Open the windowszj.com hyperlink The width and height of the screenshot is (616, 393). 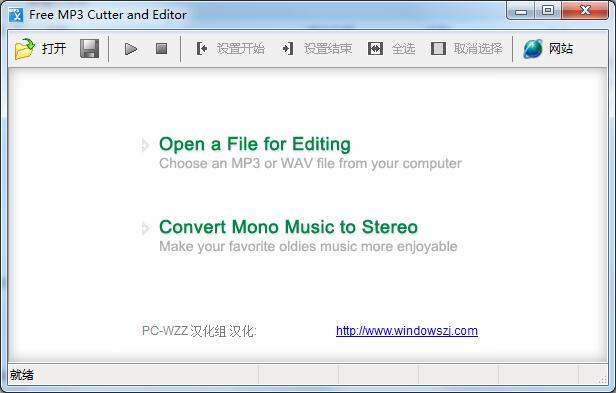tap(407, 331)
